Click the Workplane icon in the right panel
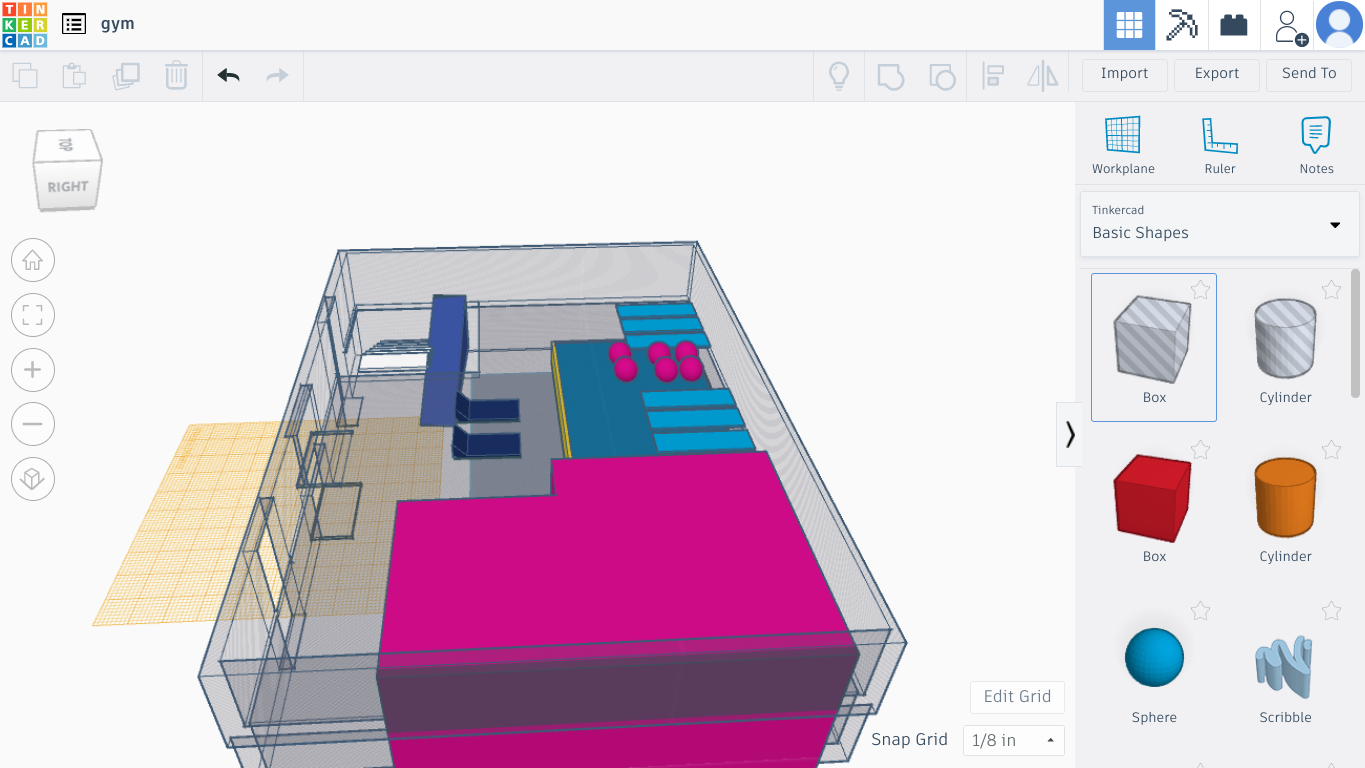This screenshot has height=768, width=1365. click(1122, 133)
